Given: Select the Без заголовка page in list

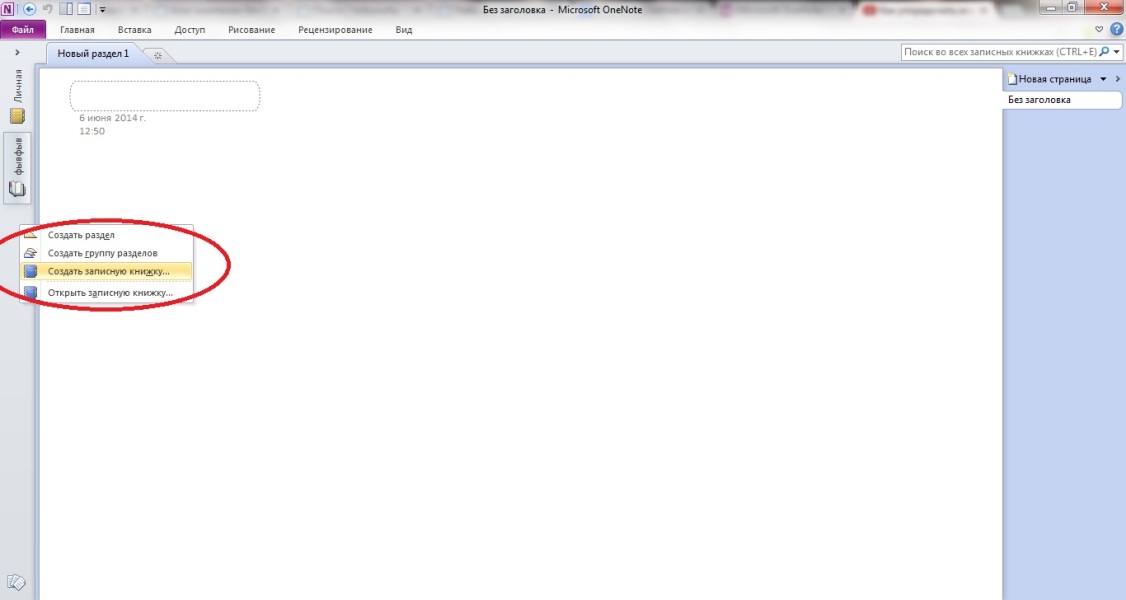Looking at the screenshot, I should coord(1062,100).
